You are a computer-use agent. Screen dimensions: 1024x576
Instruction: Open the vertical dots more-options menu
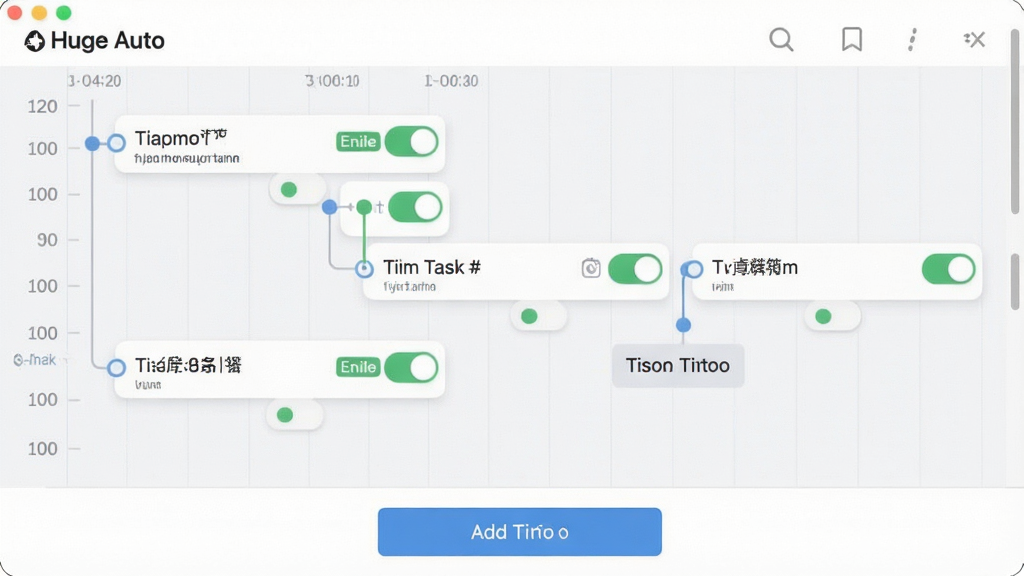click(912, 39)
